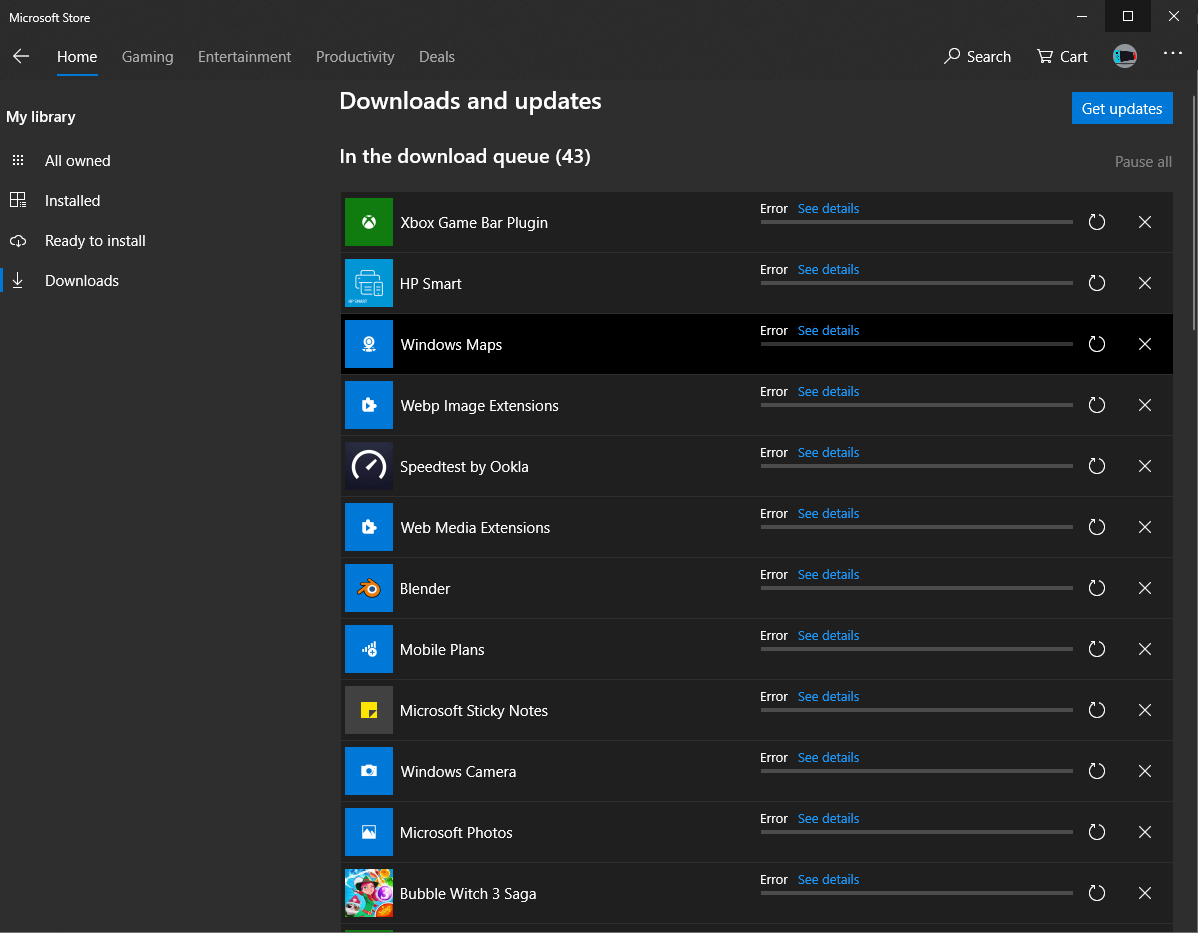Click the Webp Image Extensions title
Viewport: 1198px width, 933px height.
479,406
